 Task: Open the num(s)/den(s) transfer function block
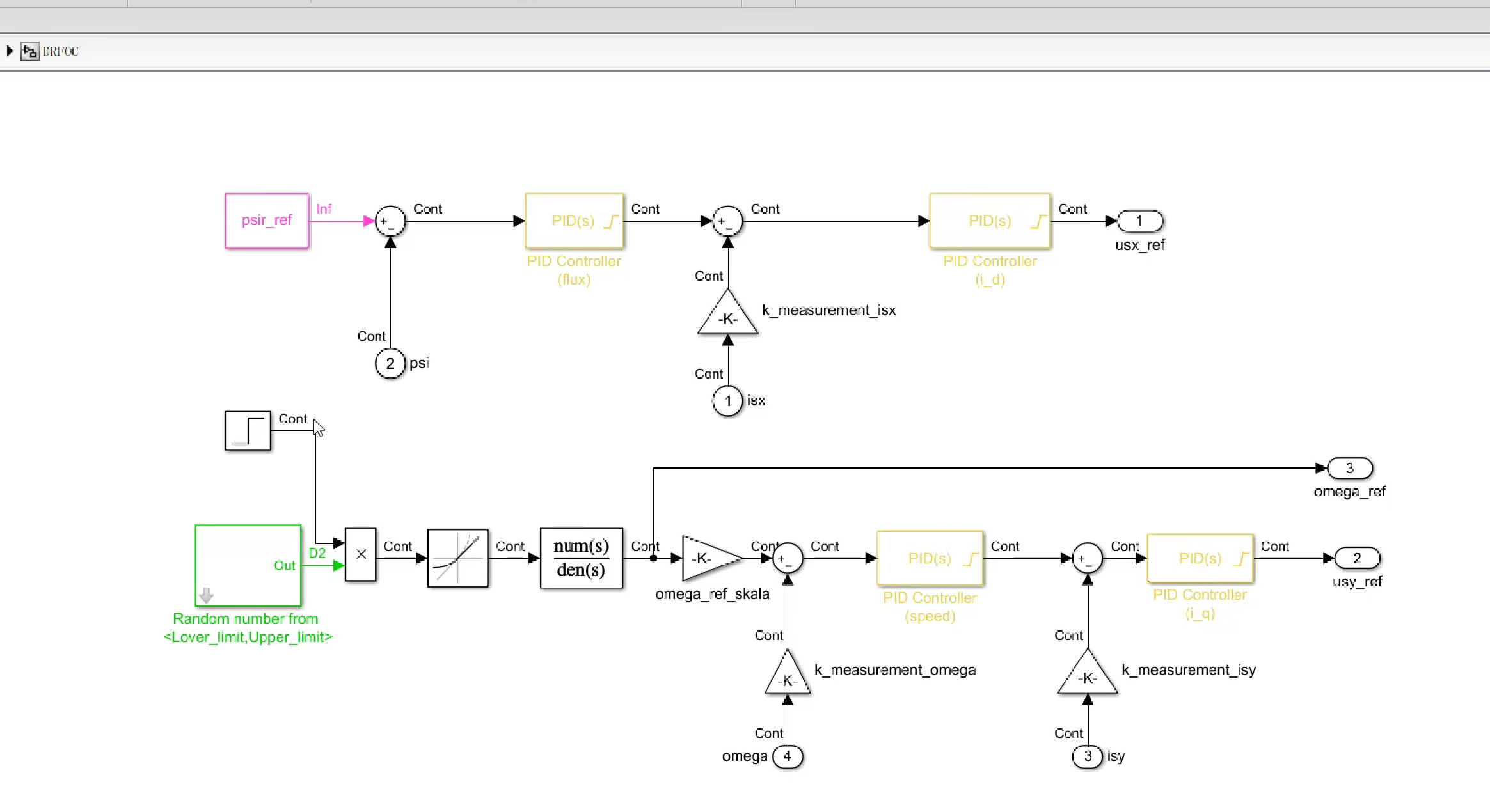(581, 558)
